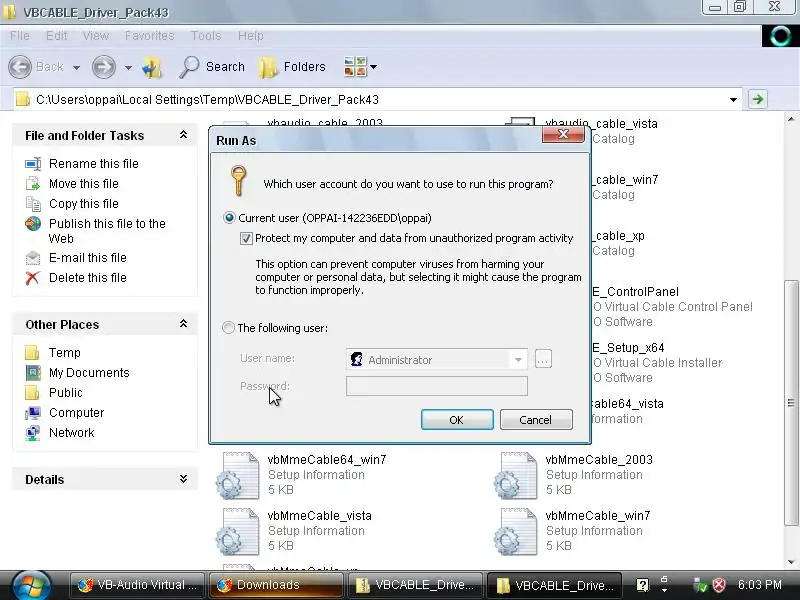
Task: Click the vertical scrollbar thumb
Action: pyautogui.click(x=791, y=403)
